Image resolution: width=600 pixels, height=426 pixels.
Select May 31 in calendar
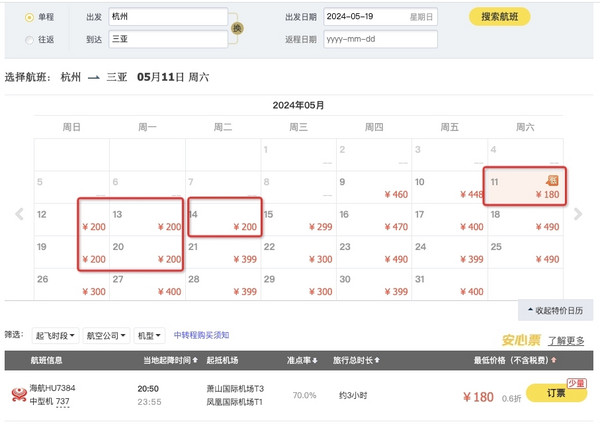tap(449, 284)
